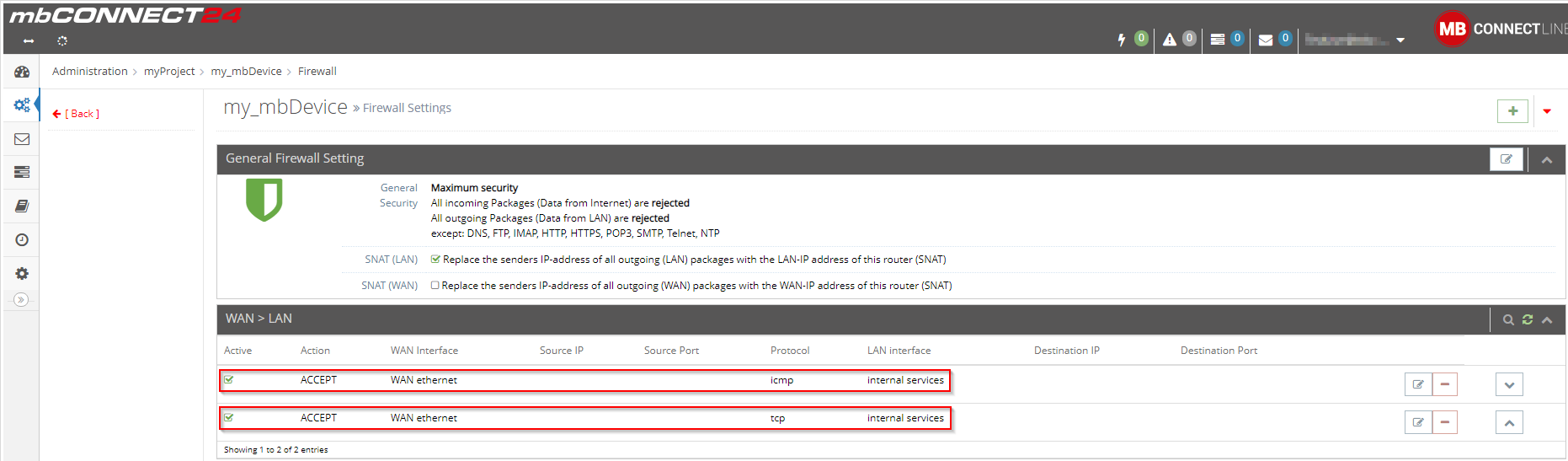Open the book manual sidebar icon
1568x461 pixels.
pyautogui.click(x=22, y=206)
